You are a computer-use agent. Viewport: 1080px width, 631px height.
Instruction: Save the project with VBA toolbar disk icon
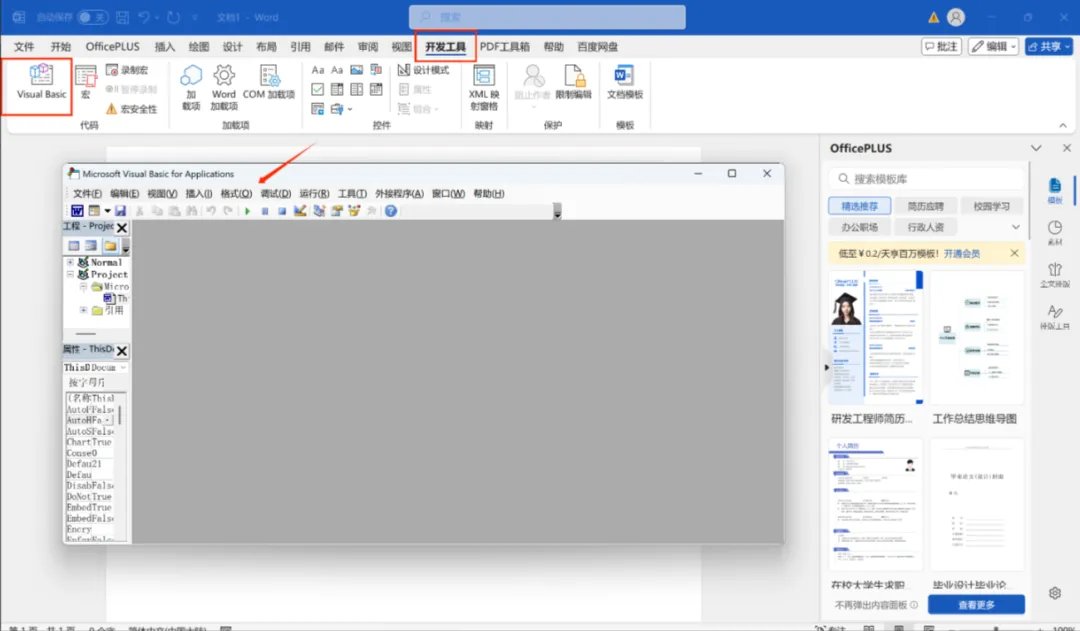(x=121, y=211)
